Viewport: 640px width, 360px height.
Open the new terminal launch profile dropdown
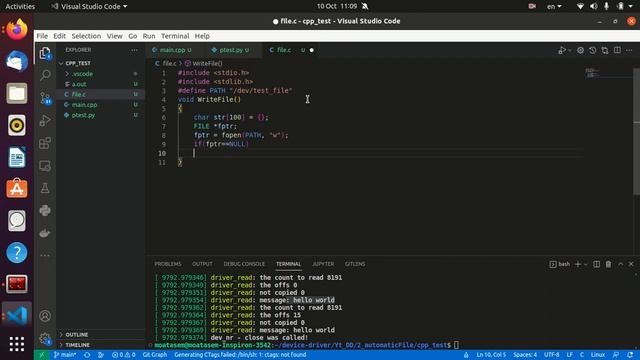(585, 264)
